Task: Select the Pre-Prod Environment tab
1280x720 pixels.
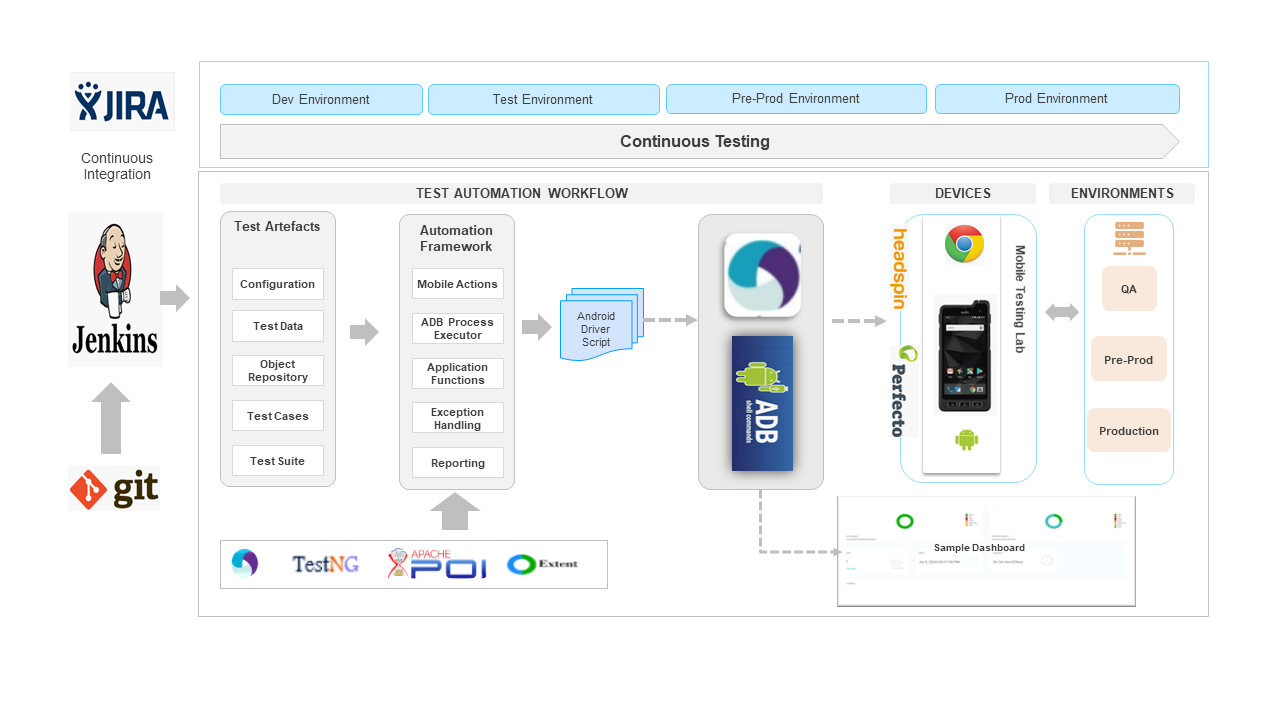Action: (795, 99)
